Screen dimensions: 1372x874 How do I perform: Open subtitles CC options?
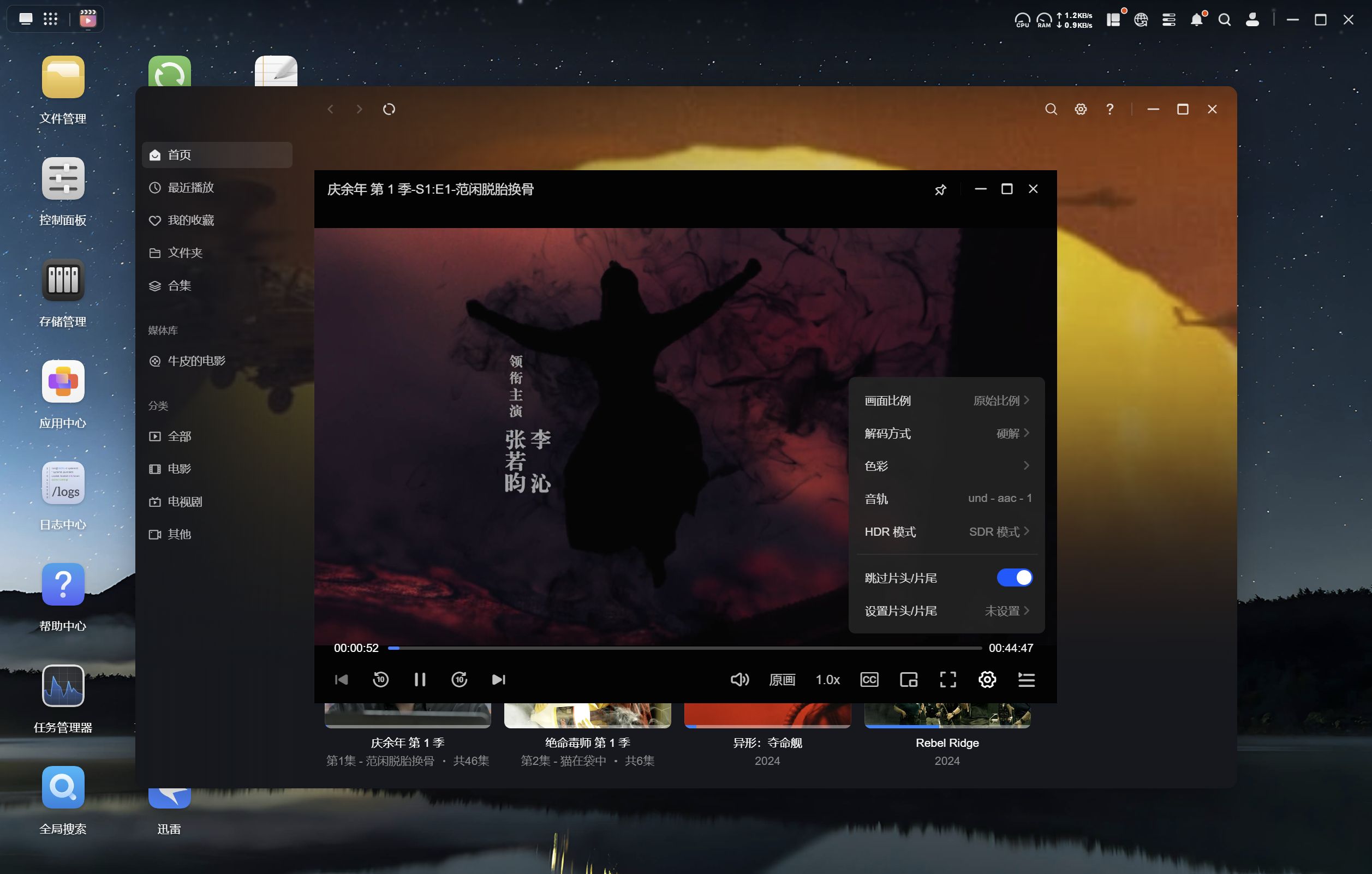[x=869, y=679]
